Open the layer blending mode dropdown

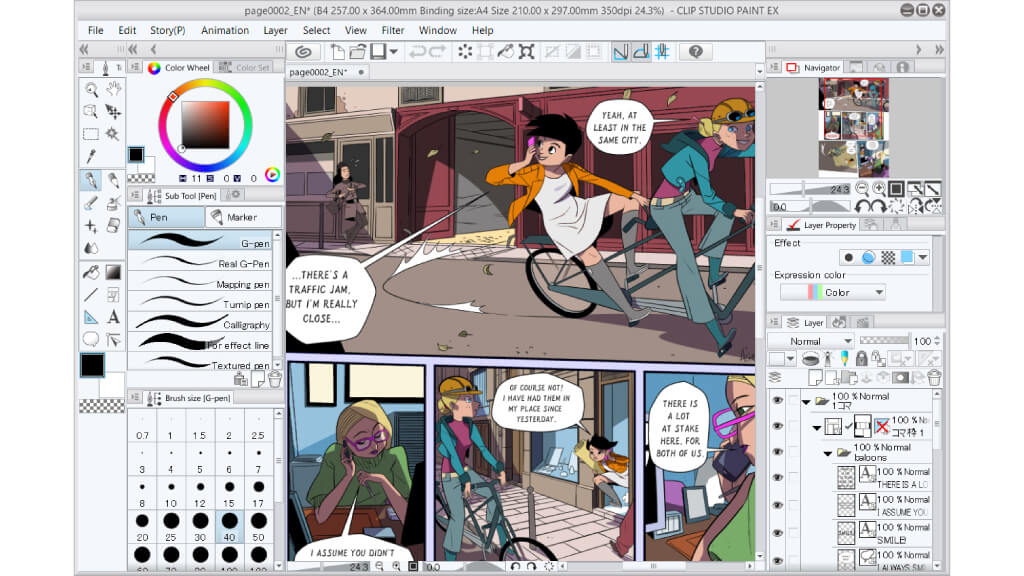pos(810,341)
